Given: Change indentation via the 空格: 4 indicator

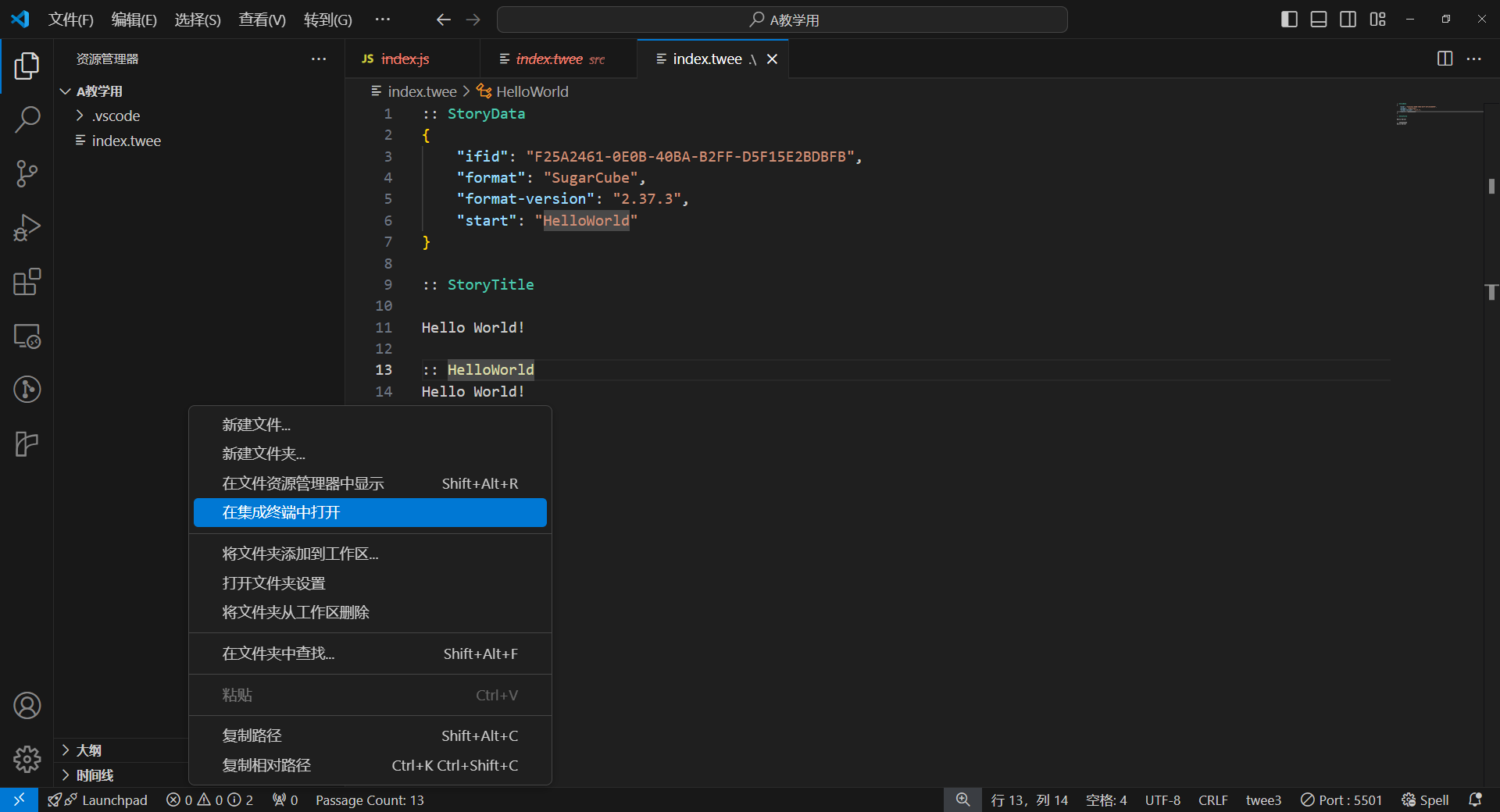Looking at the screenshot, I should click(1106, 800).
